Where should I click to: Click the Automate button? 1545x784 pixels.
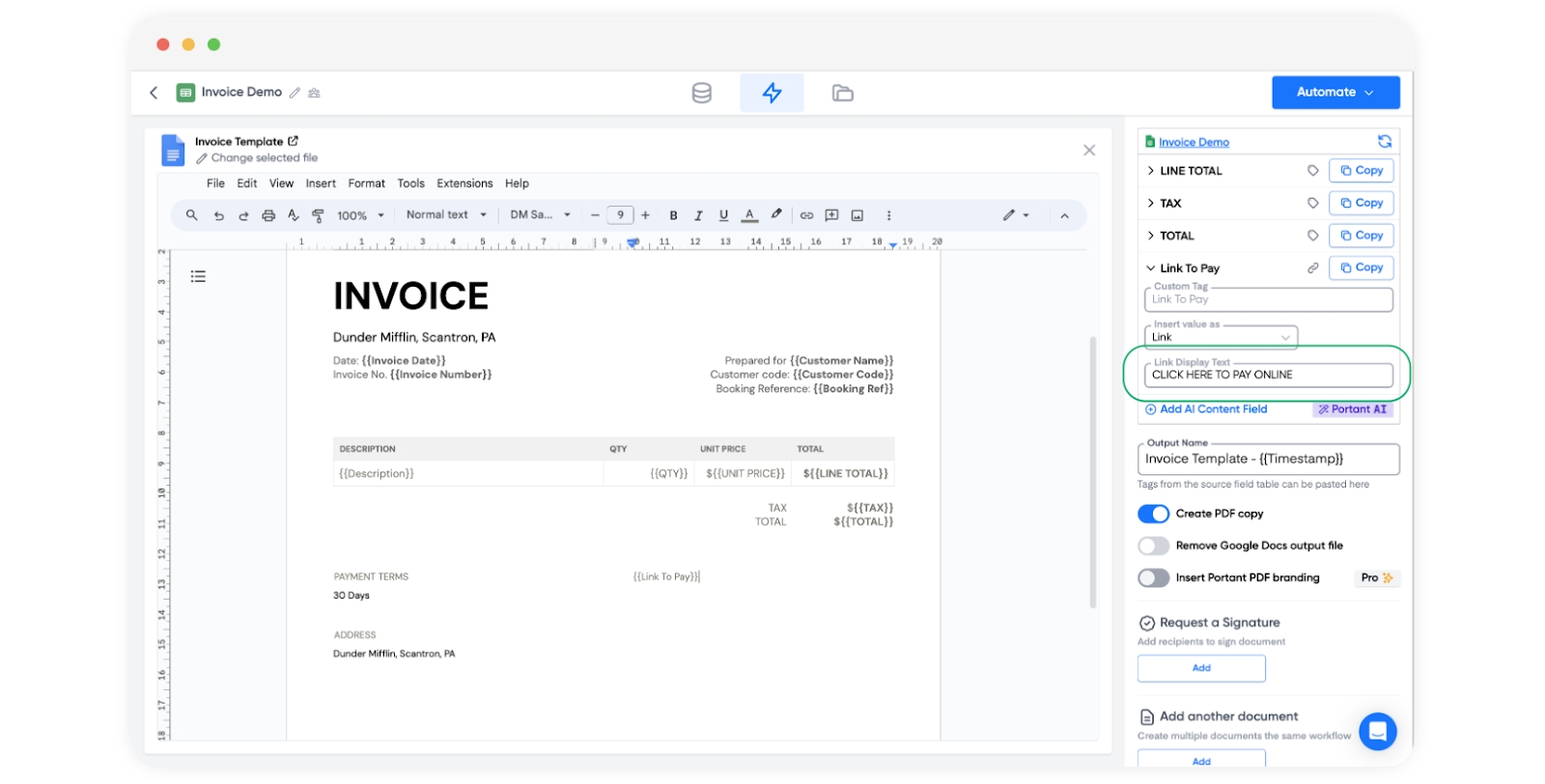[x=1334, y=93]
